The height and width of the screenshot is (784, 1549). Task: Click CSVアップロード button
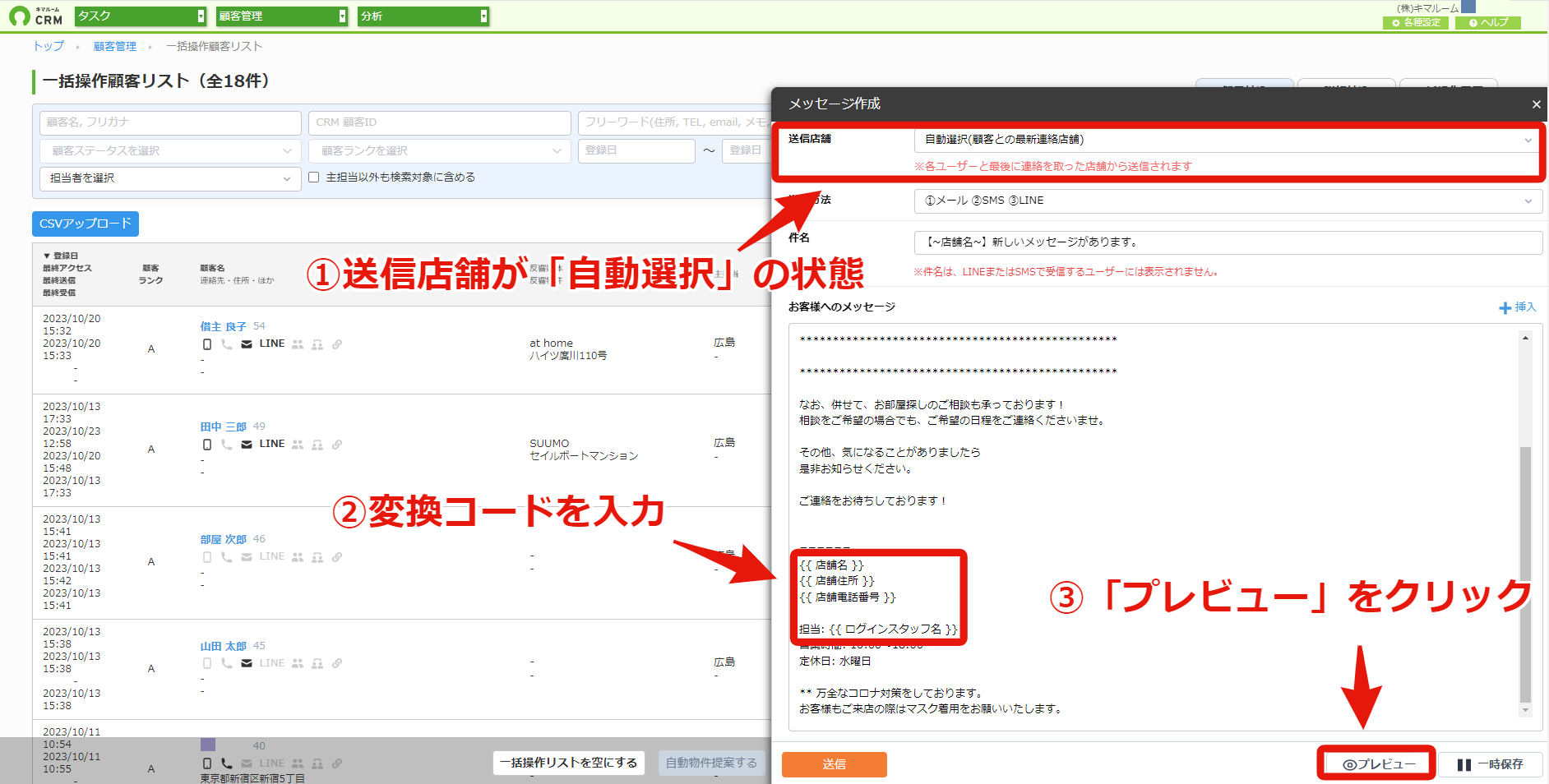pyautogui.click(x=86, y=224)
